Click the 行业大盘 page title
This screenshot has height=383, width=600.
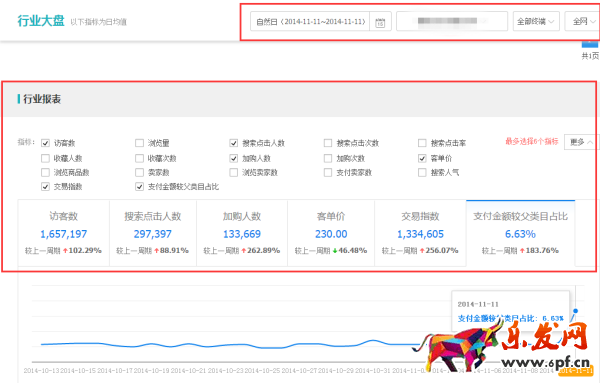41,21
